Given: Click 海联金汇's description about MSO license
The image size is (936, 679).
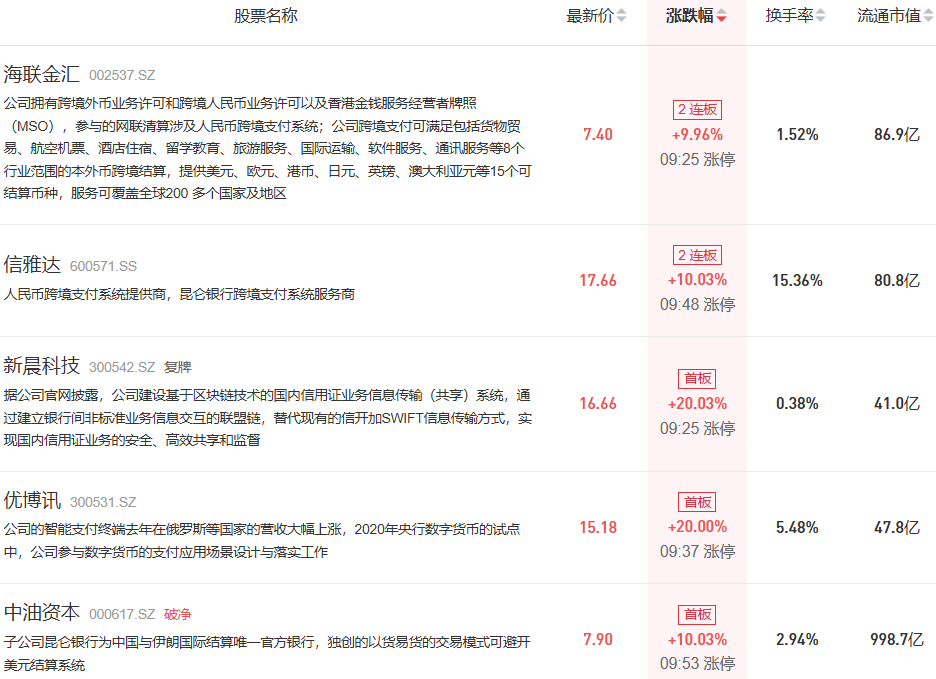Looking at the screenshot, I should 267,148.
